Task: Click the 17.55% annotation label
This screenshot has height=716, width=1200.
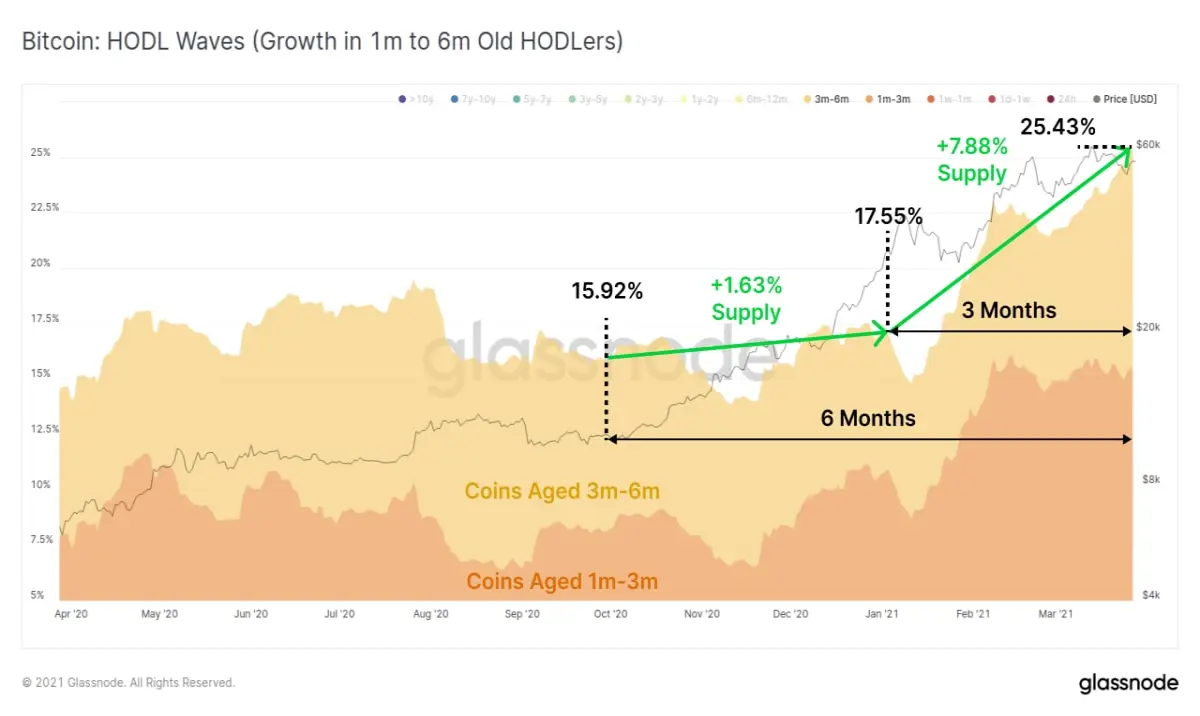Action: click(x=888, y=216)
